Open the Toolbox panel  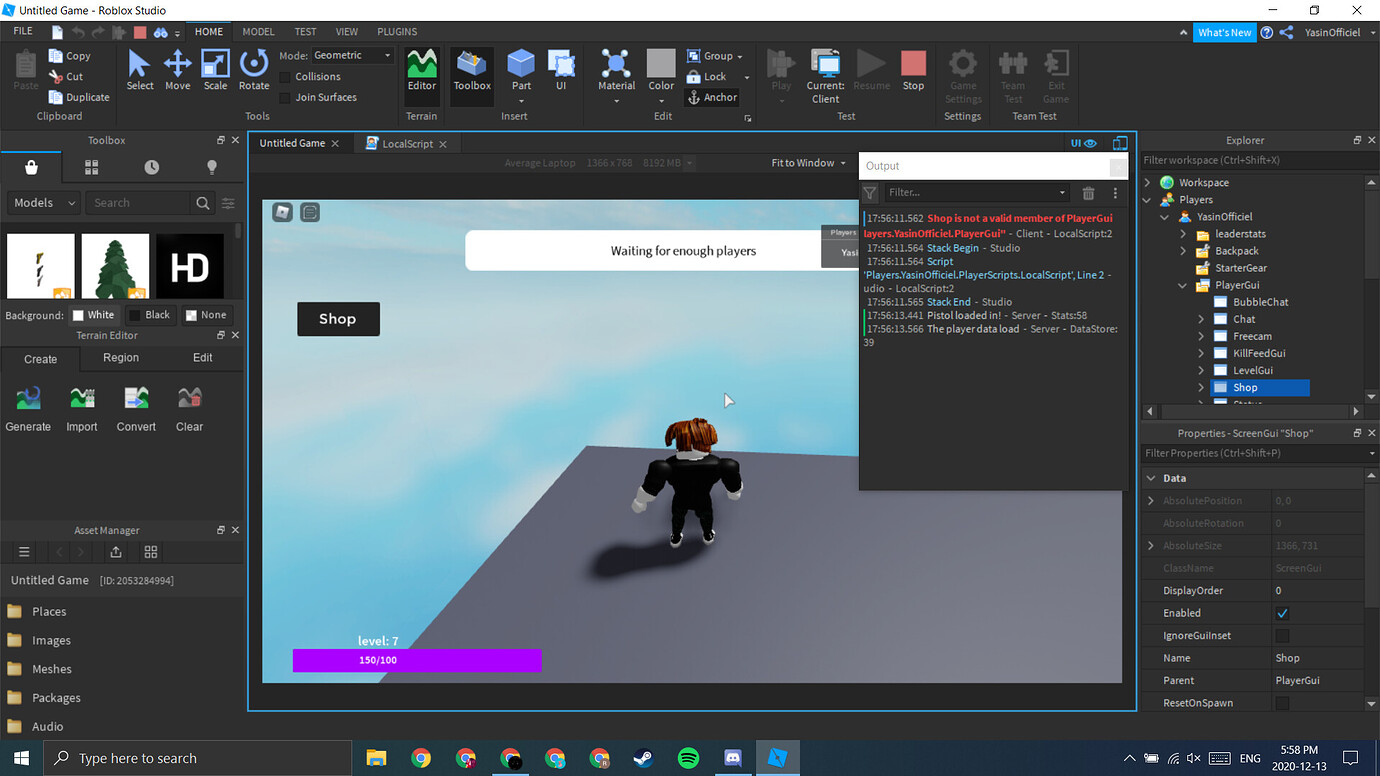(471, 70)
